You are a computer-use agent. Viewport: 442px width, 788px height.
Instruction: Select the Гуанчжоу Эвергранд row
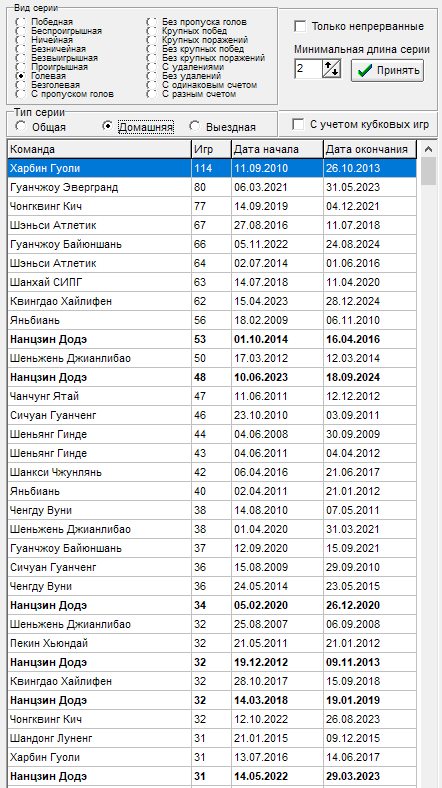pyautogui.click(x=212, y=187)
